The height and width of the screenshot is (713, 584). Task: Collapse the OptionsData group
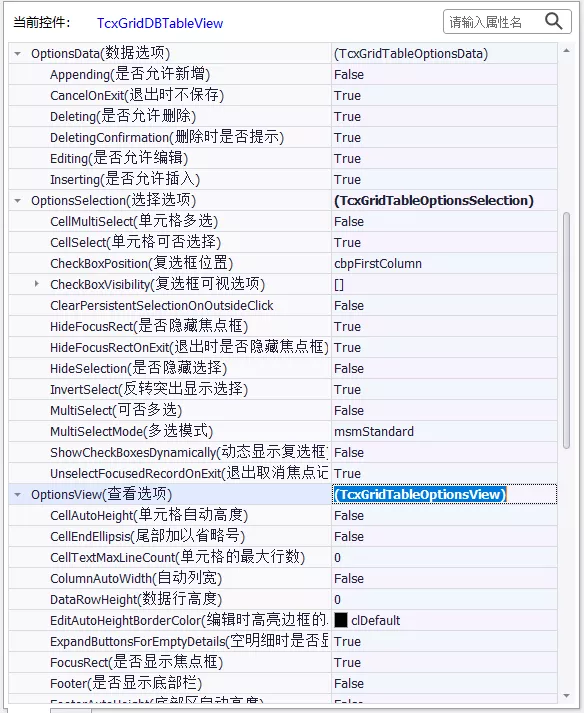(17, 54)
